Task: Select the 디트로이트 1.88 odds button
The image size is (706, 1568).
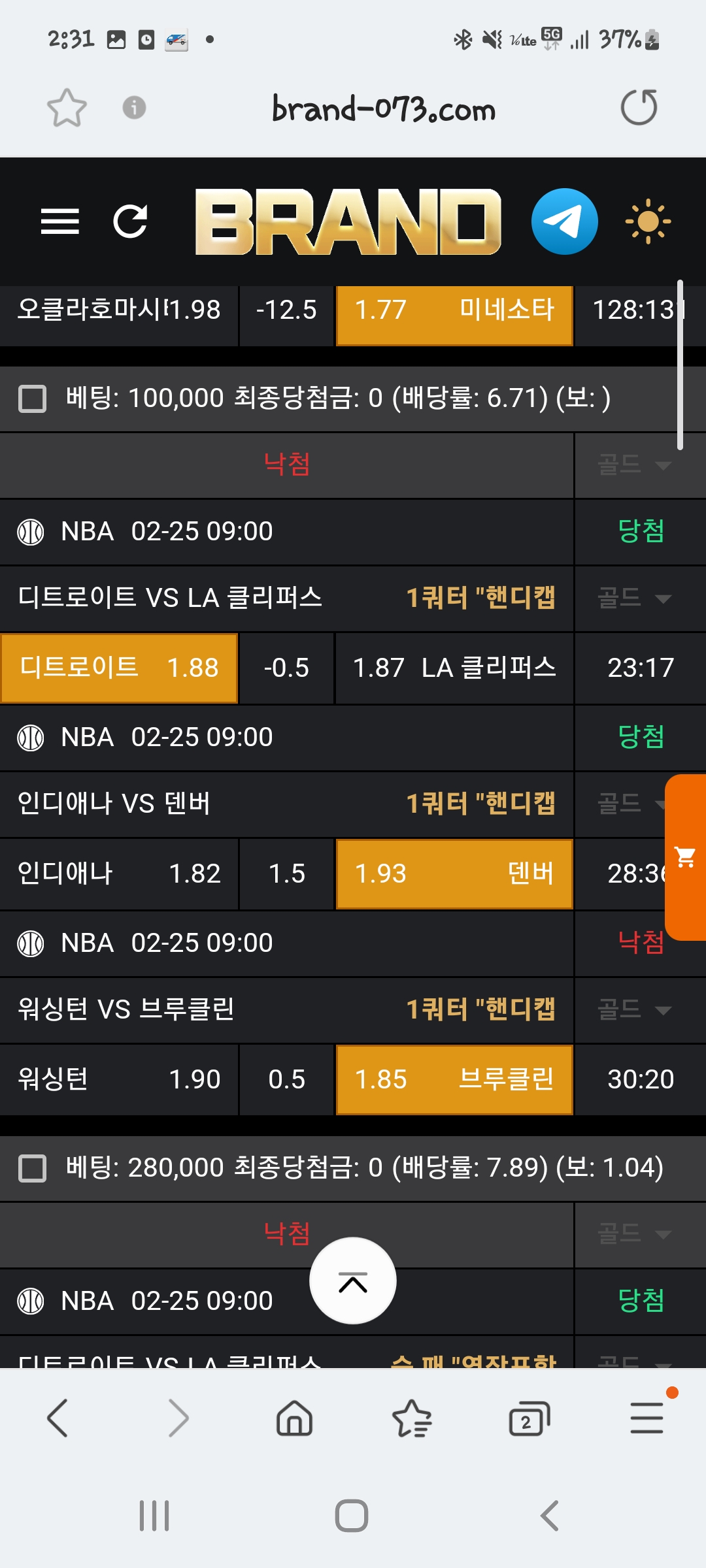Action: (119, 668)
